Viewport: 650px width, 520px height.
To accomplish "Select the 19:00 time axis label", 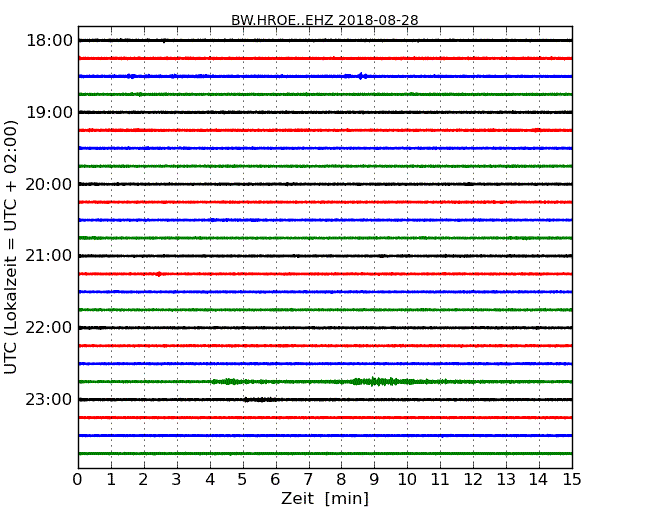I will tap(49, 112).
